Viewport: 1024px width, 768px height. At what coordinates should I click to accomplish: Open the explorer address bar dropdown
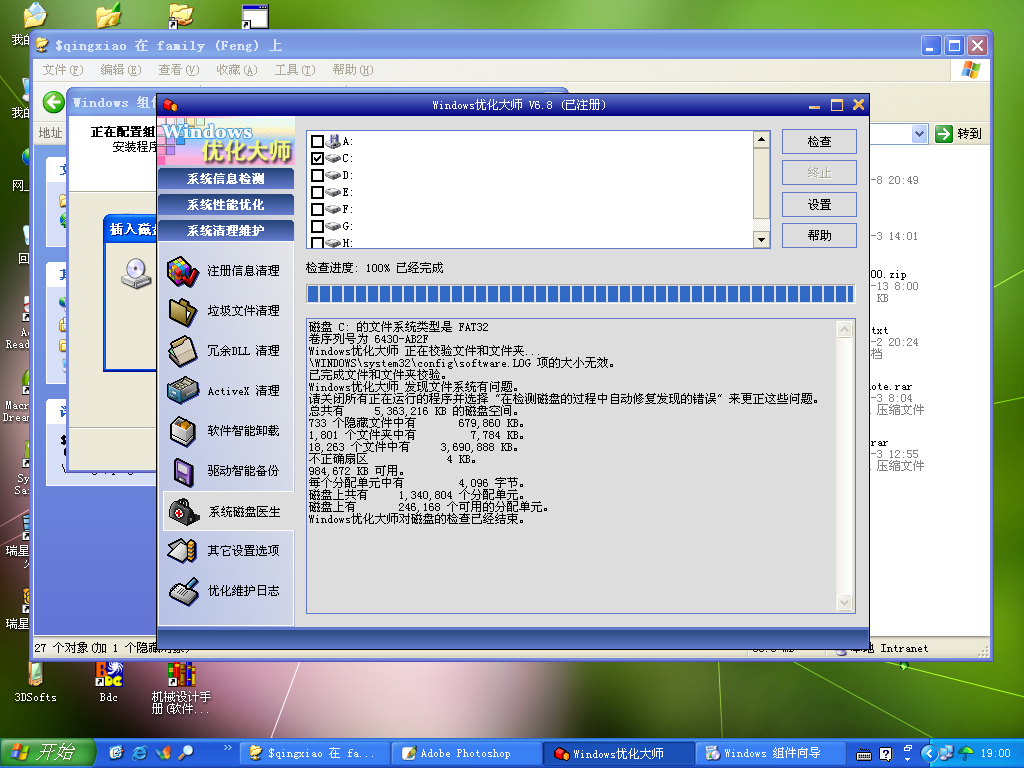tap(919, 134)
